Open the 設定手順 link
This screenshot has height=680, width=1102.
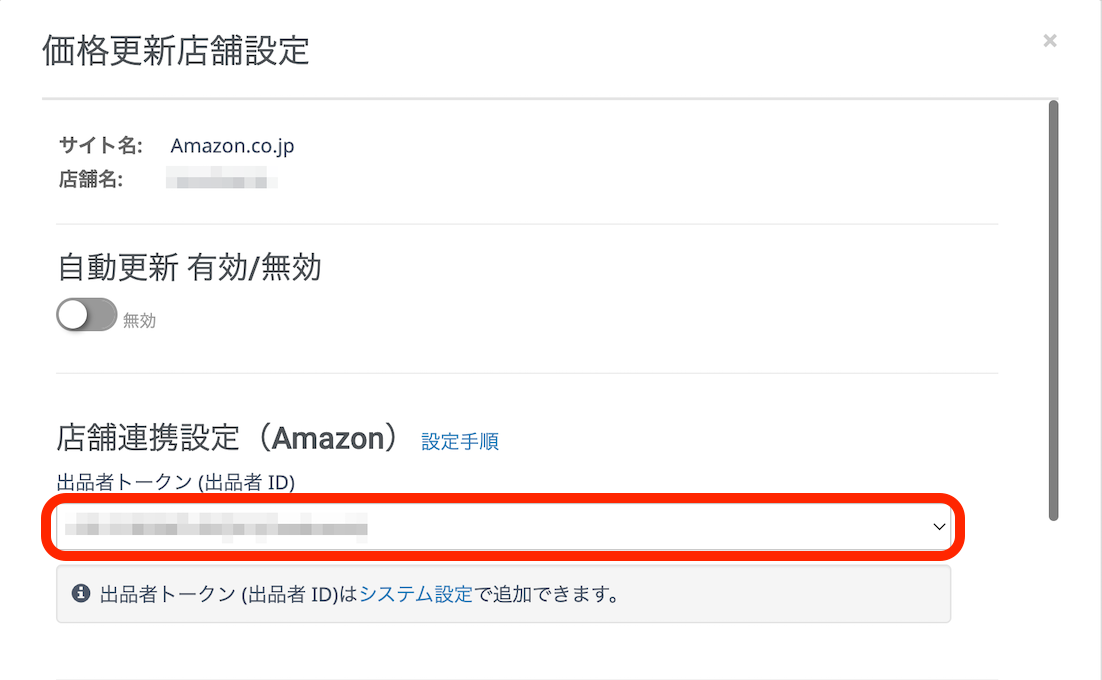(x=460, y=441)
